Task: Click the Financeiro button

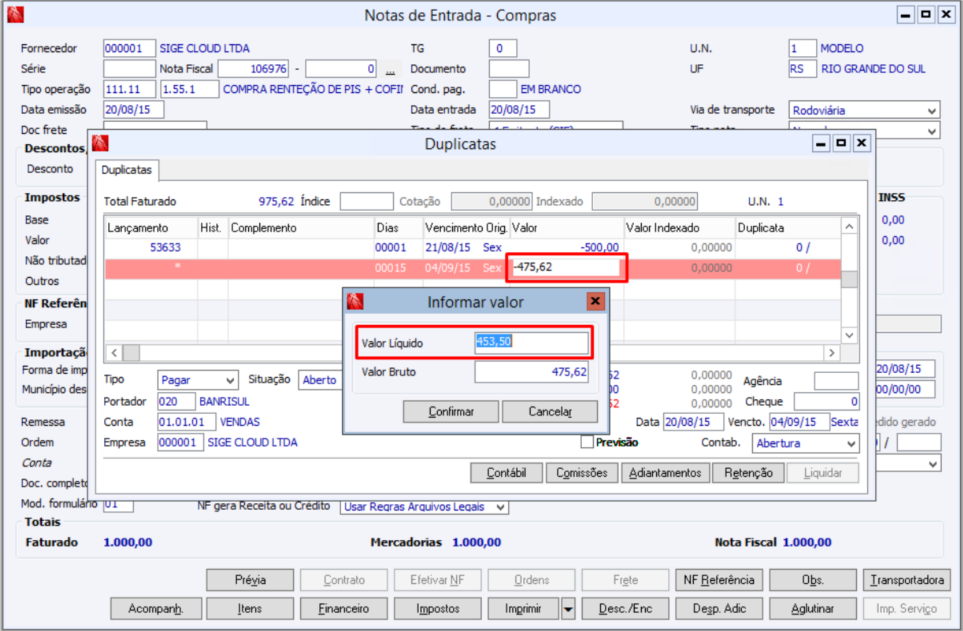Action: click(x=344, y=608)
